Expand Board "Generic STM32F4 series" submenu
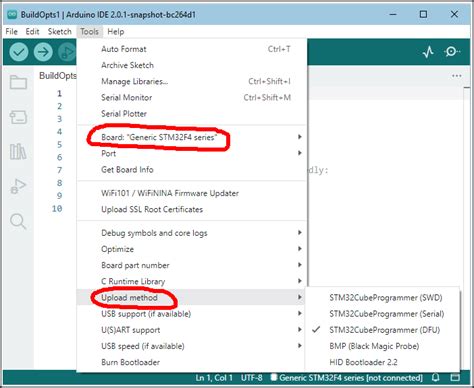The image size is (474, 388). (192, 137)
